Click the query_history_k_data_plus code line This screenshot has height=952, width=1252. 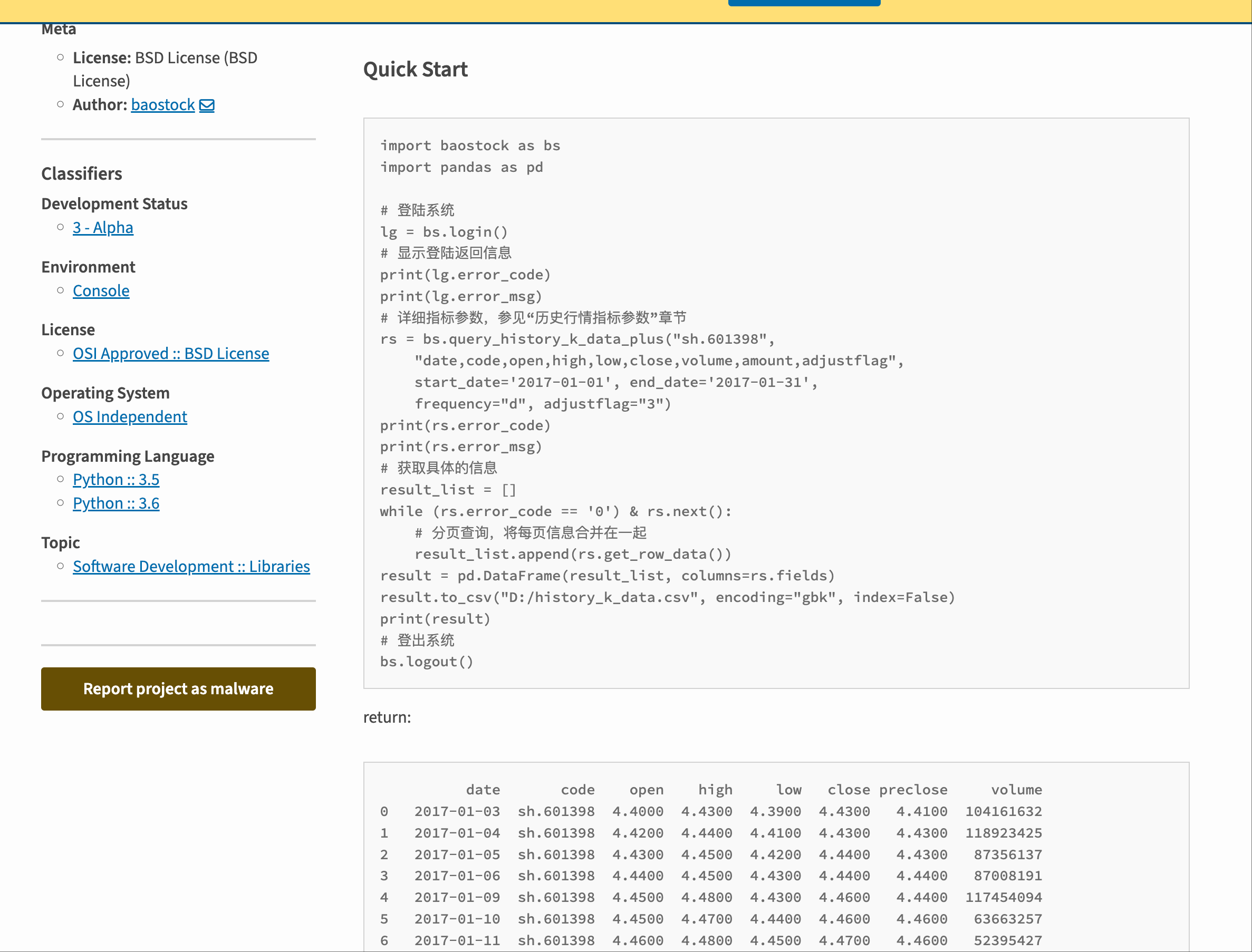click(577, 339)
